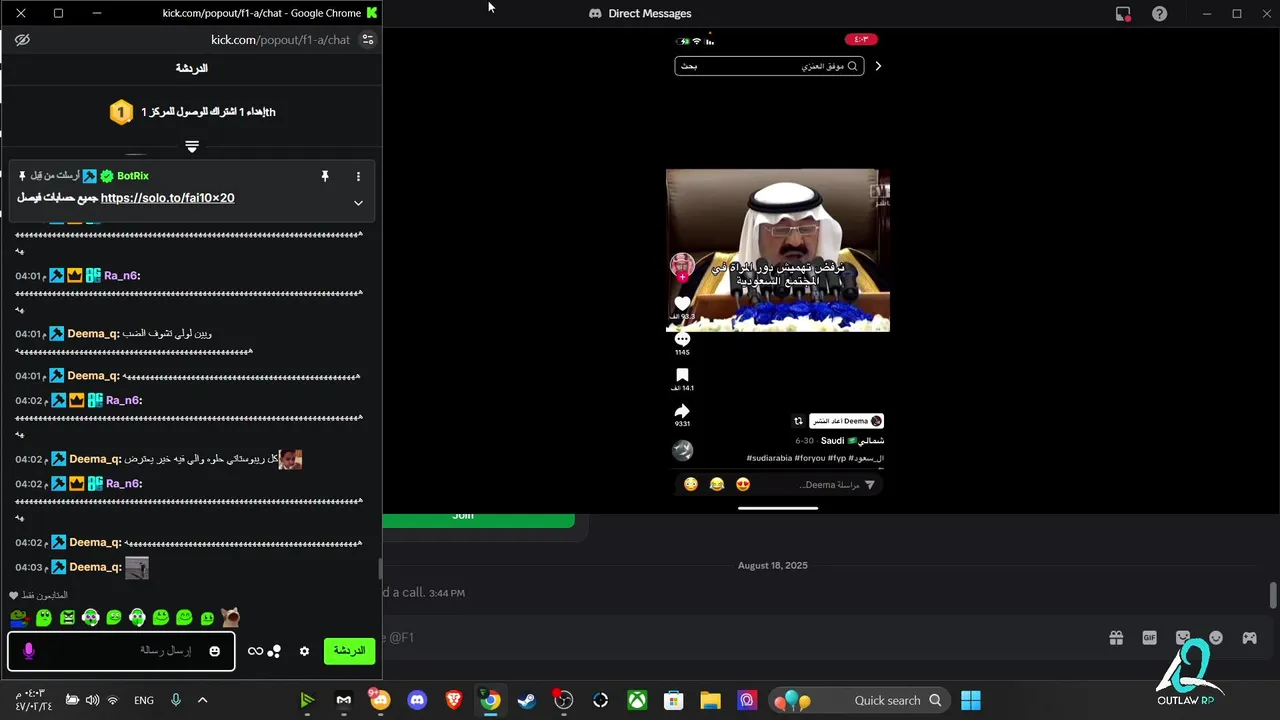This screenshot has width=1280, height=720.
Task: Select the angry green square emote
Action: pos(67,618)
